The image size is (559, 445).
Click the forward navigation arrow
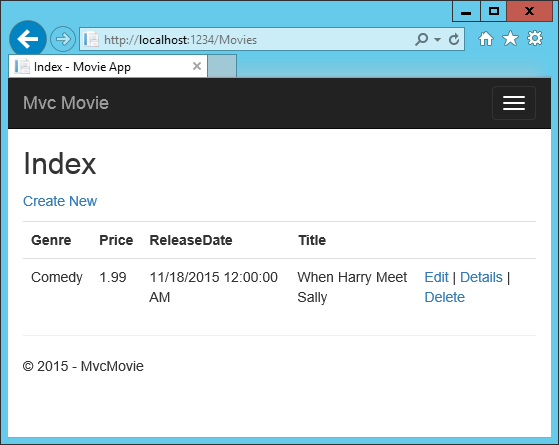[63, 39]
